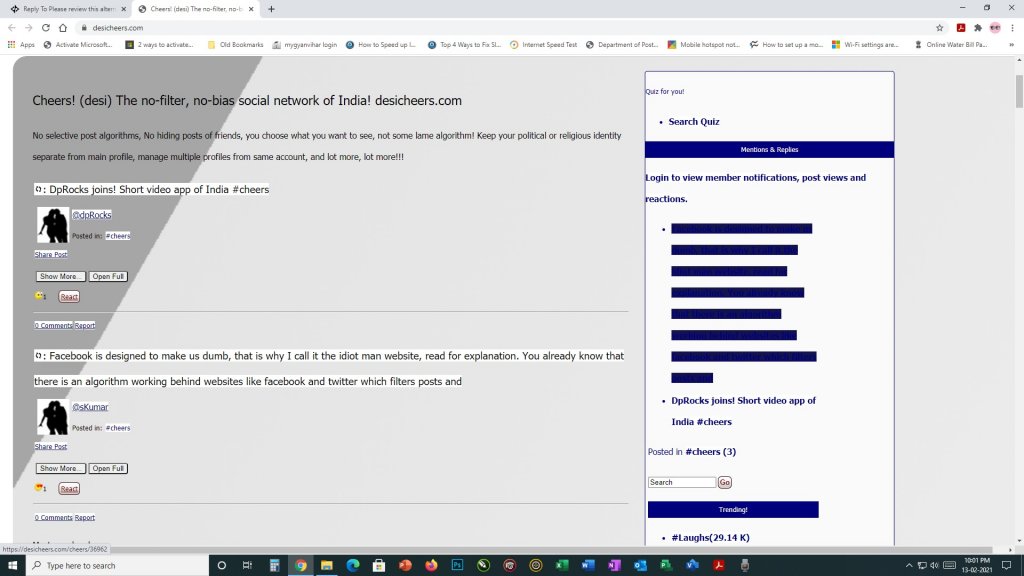
Task: Open Microsoft Edge from the taskbar
Action: coord(353,566)
